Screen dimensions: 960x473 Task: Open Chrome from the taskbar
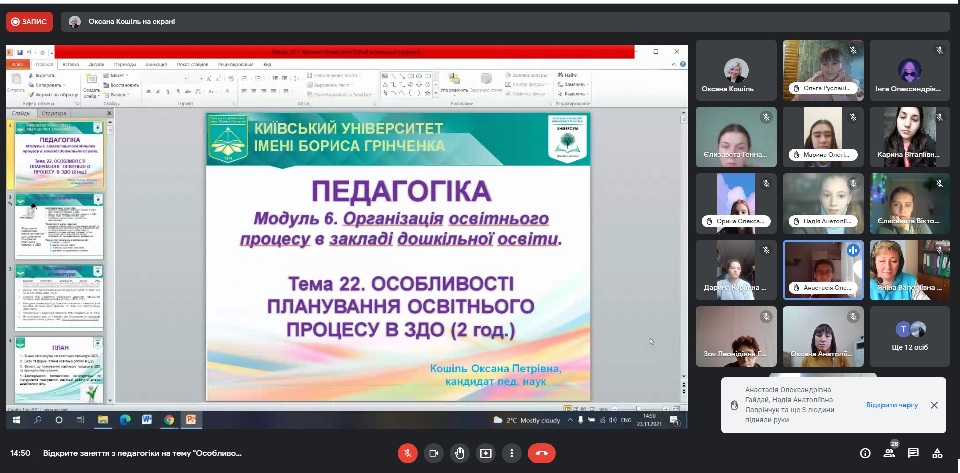169,420
